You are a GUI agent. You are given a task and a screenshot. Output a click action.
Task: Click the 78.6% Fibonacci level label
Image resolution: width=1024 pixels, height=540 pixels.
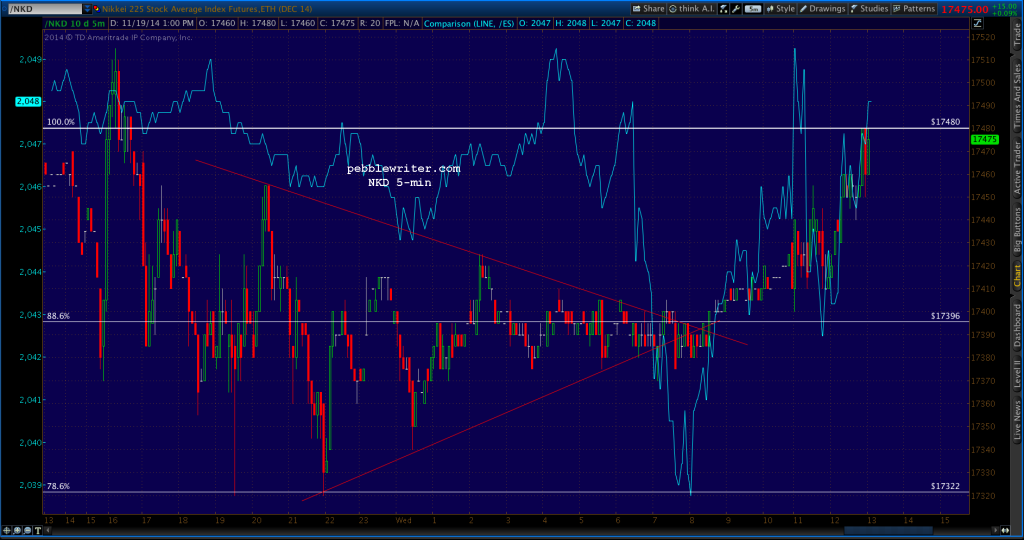(x=58, y=486)
